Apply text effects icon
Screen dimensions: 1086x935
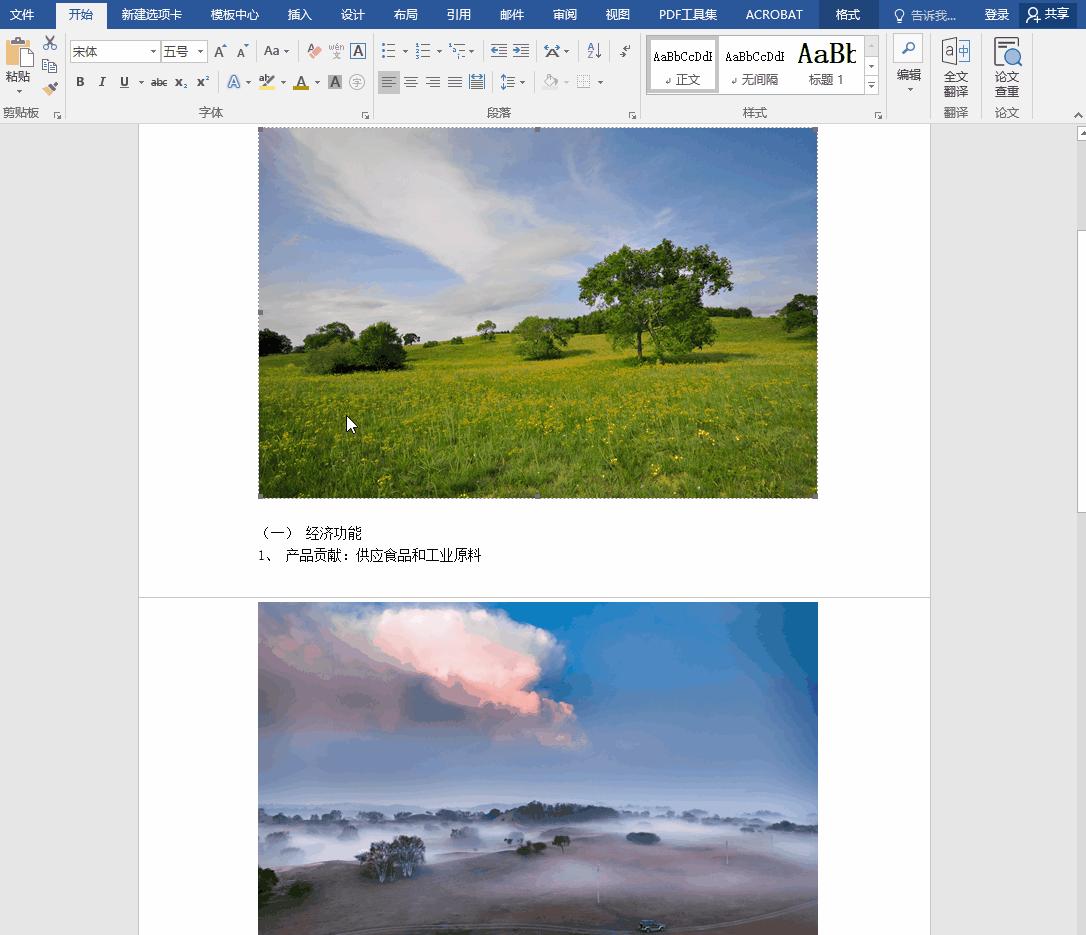click(234, 82)
